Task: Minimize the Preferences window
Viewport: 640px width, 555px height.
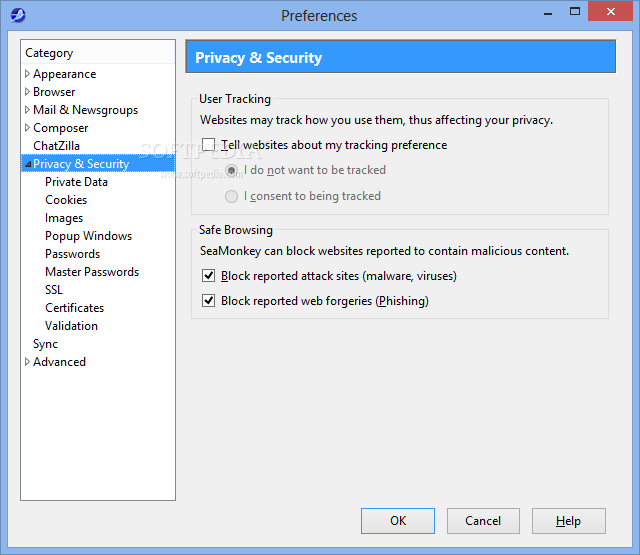Action: click(x=548, y=12)
